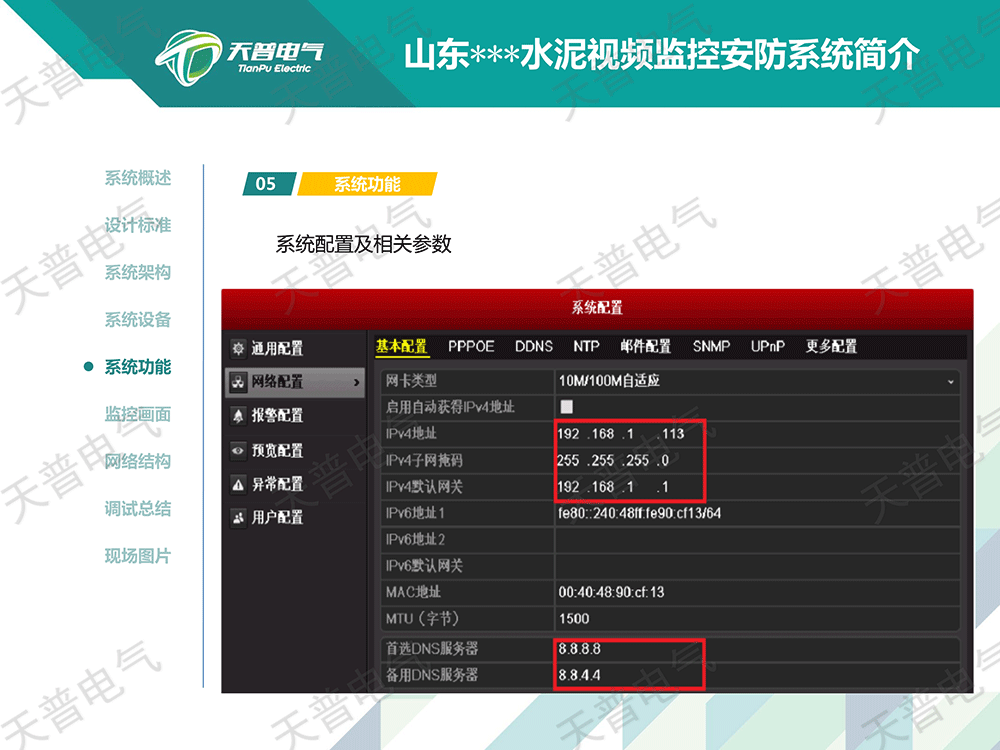The width and height of the screenshot is (1000, 750).
Task: Select the warning triangle icon beside 异常配置
Action: point(238,485)
